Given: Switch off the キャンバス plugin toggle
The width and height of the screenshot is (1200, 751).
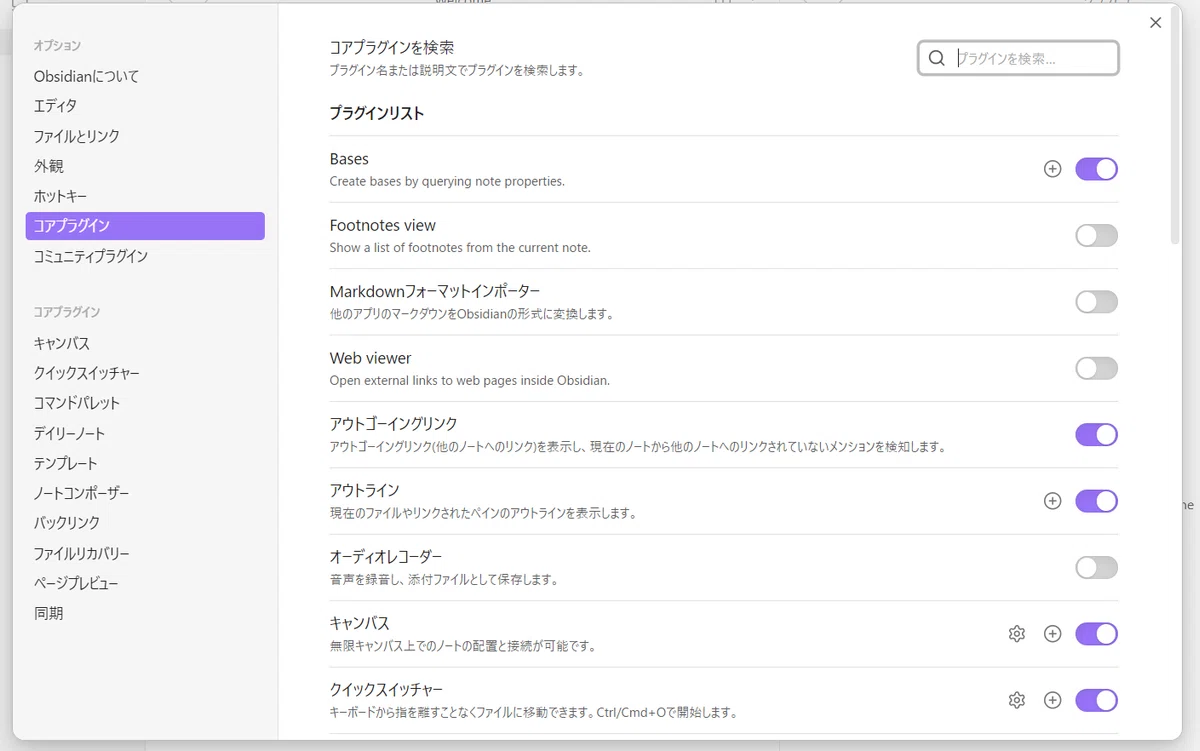Looking at the screenshot, I should coord(1096,634).
